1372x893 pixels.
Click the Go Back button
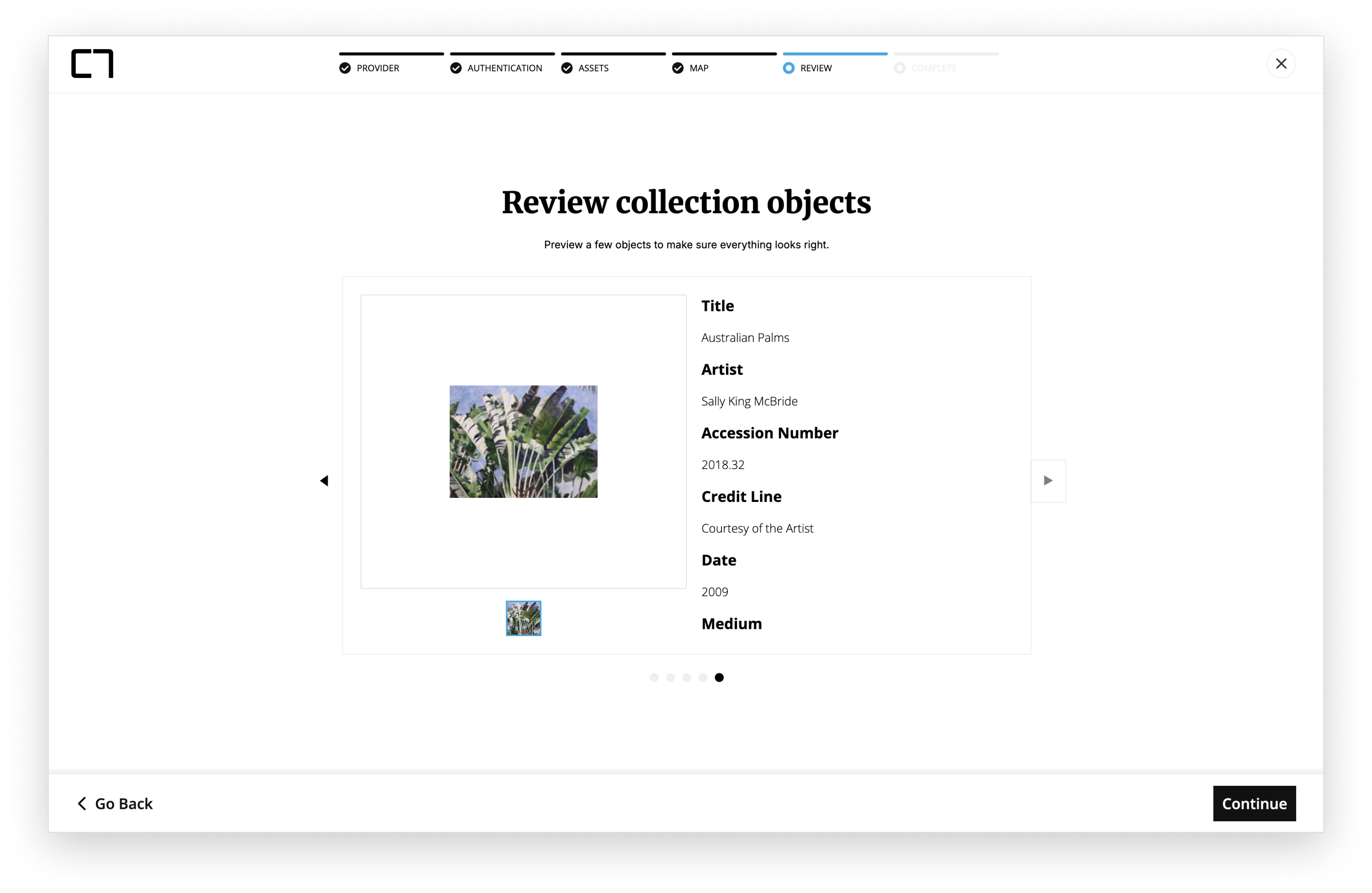point(115,804)
